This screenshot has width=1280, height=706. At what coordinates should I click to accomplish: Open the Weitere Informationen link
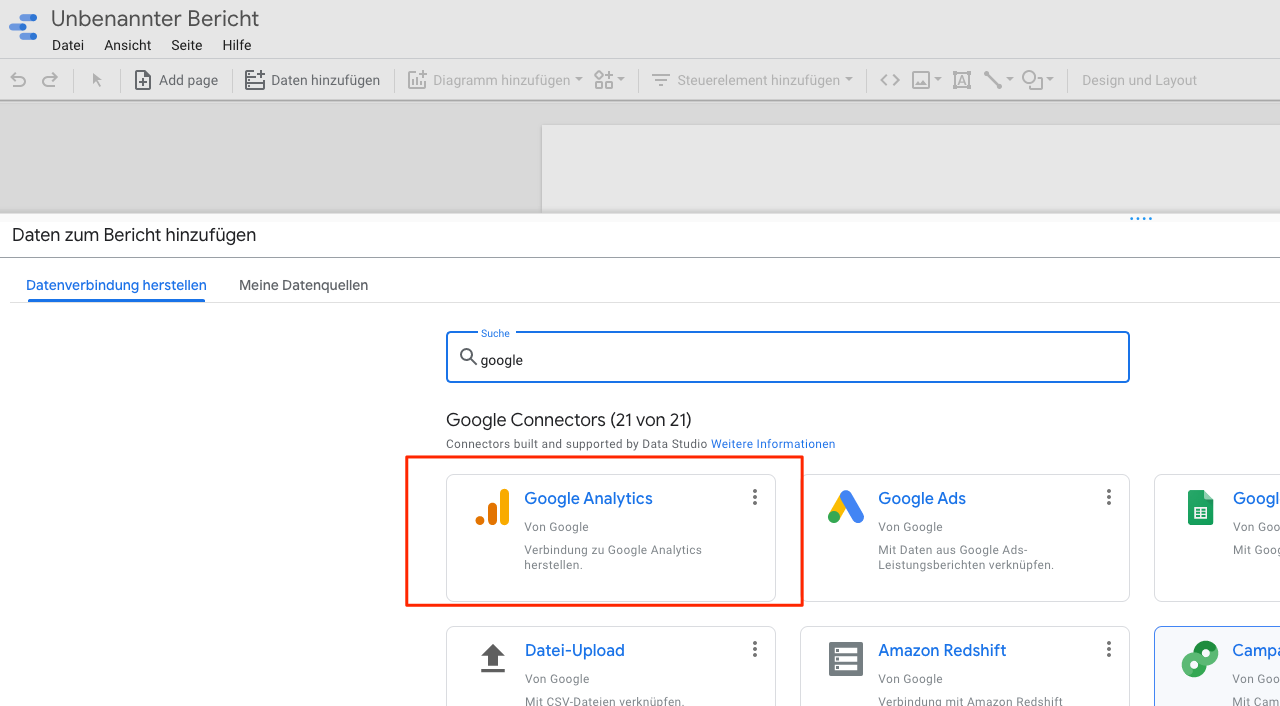point(773,444)
